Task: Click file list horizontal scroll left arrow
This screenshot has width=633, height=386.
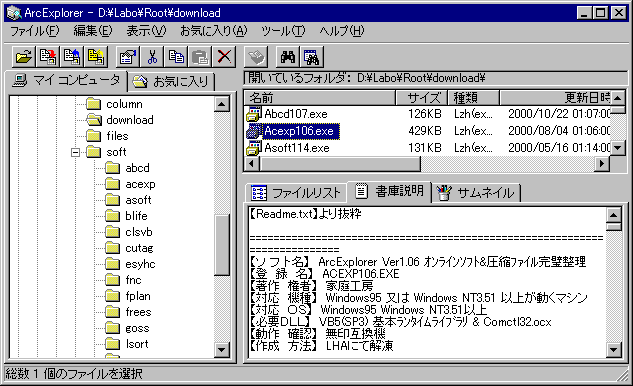Action: pyautogui.click(x=252, y=164)
